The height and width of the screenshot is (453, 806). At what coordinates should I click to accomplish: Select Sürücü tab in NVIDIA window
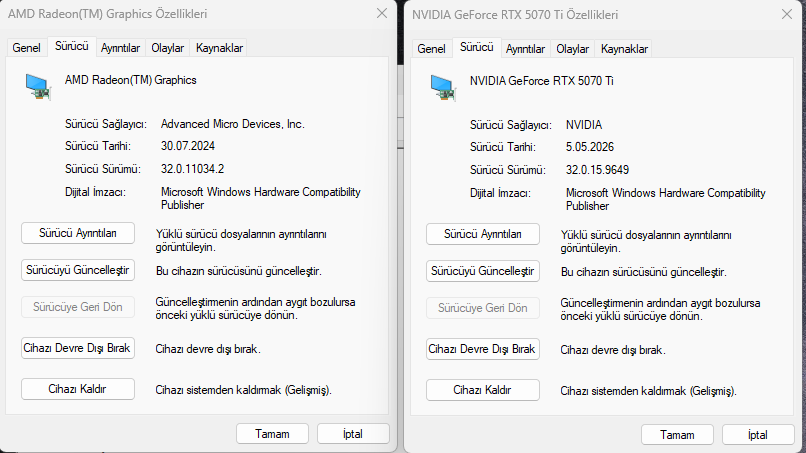click(x=477, y=47)
